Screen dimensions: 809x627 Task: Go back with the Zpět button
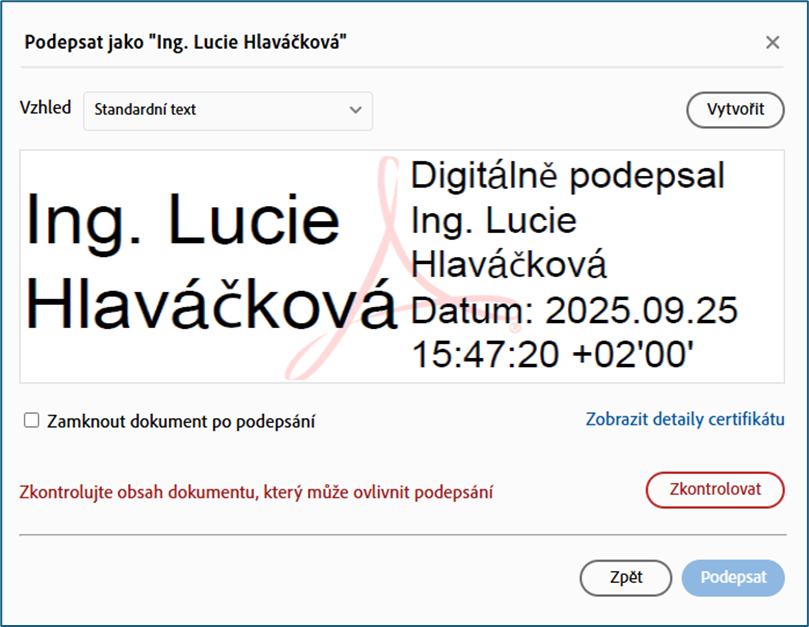click(x=626, y=577)
